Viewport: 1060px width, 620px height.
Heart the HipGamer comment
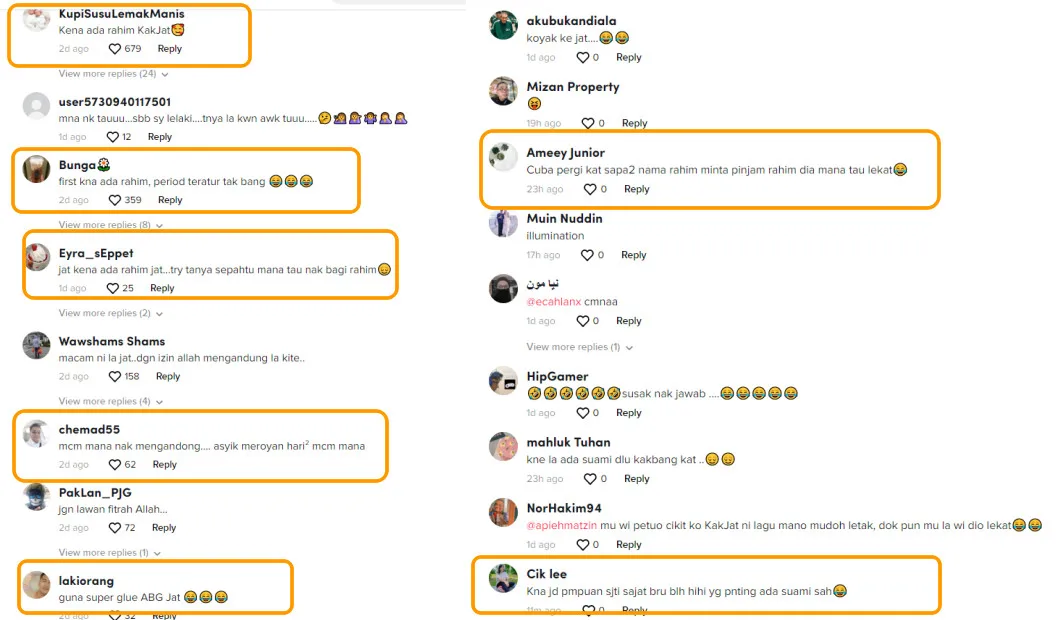(582, 413)
